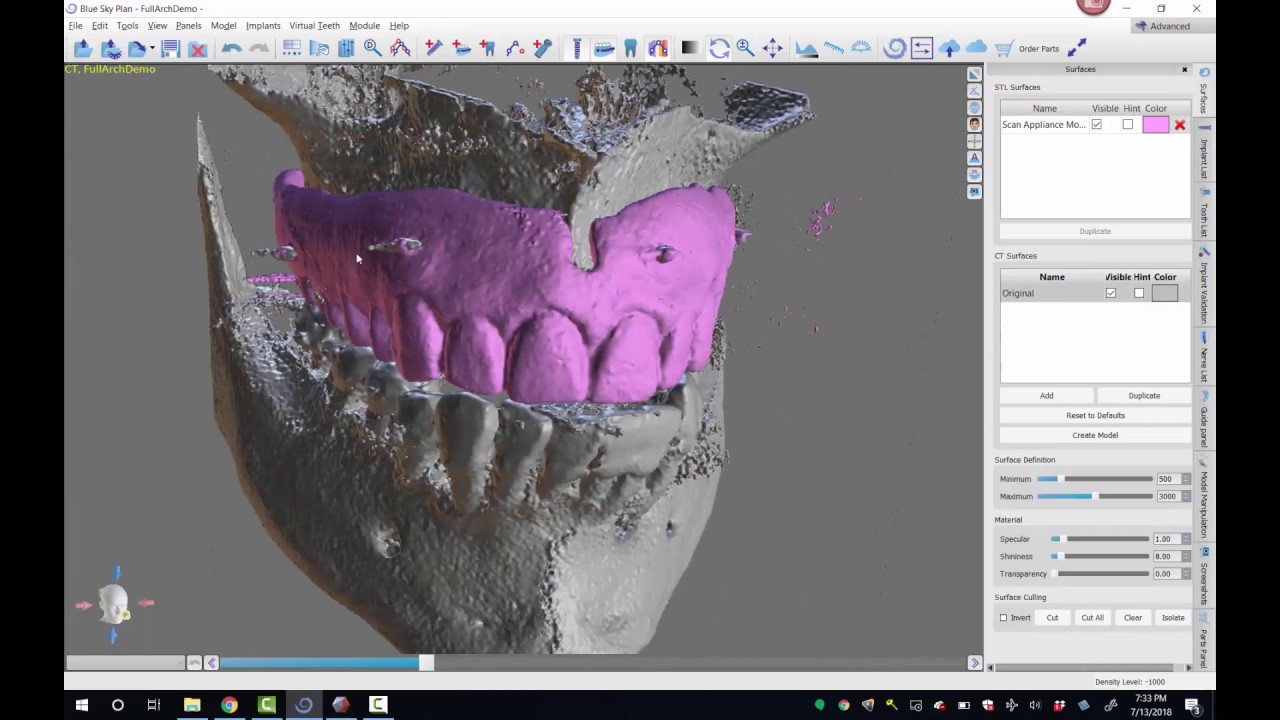Open the folder dropdown arrow in toolbar
The height and width of the screenshot is (720, 1280).
point(152,49)
